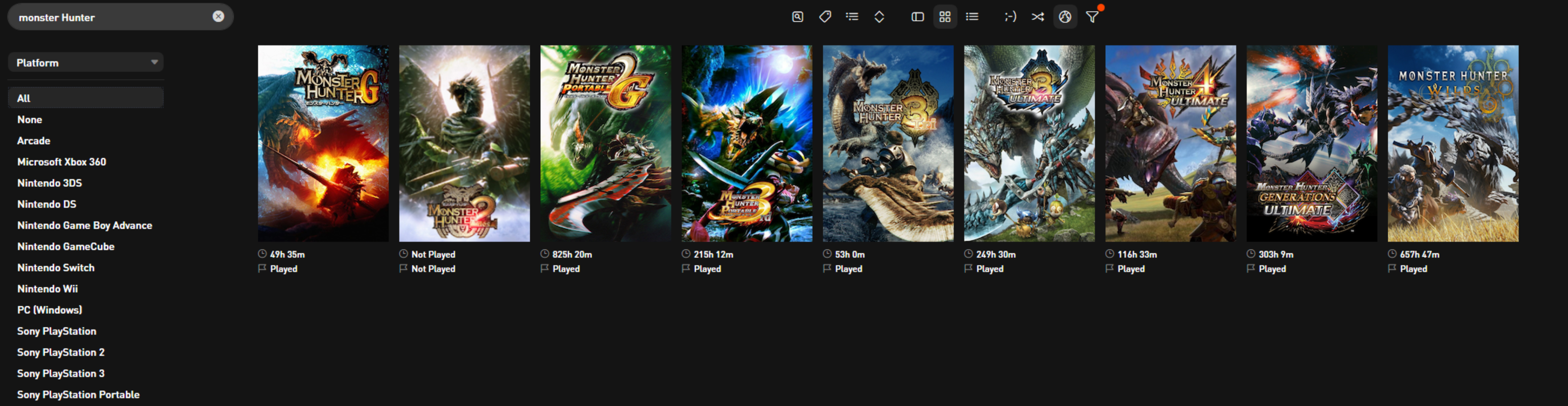Click the '215h 12m' playtime text

click(714, 254)
